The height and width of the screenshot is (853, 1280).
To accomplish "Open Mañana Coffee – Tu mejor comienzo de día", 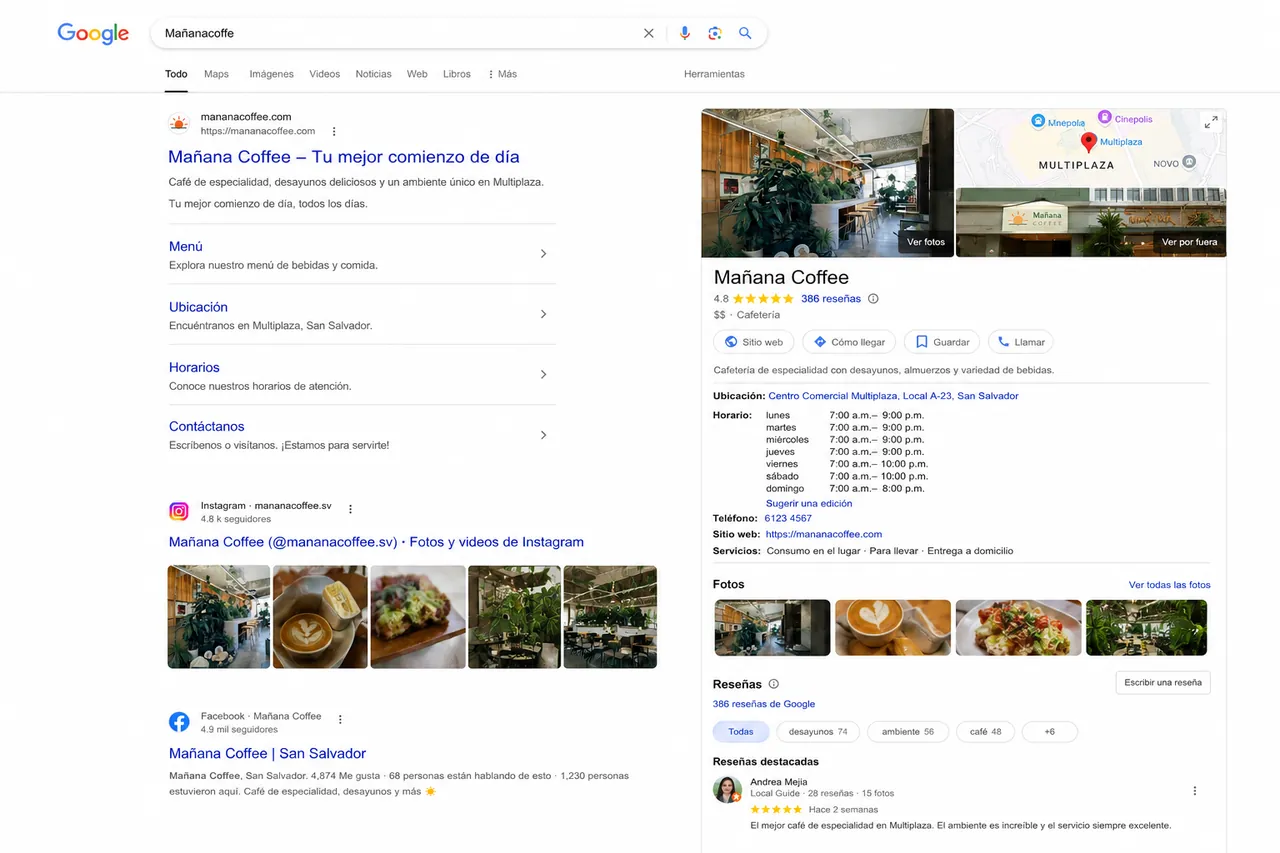I will 344,157.
